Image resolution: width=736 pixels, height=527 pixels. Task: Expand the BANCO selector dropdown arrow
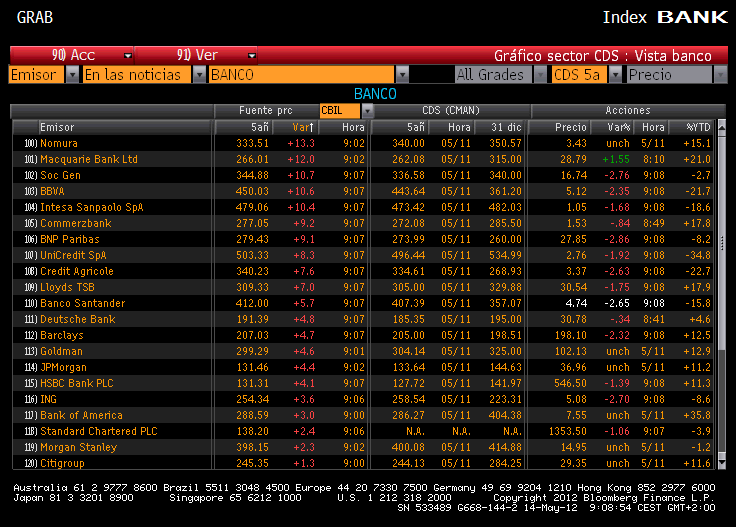pyautogui.click(x=402, y=75)
